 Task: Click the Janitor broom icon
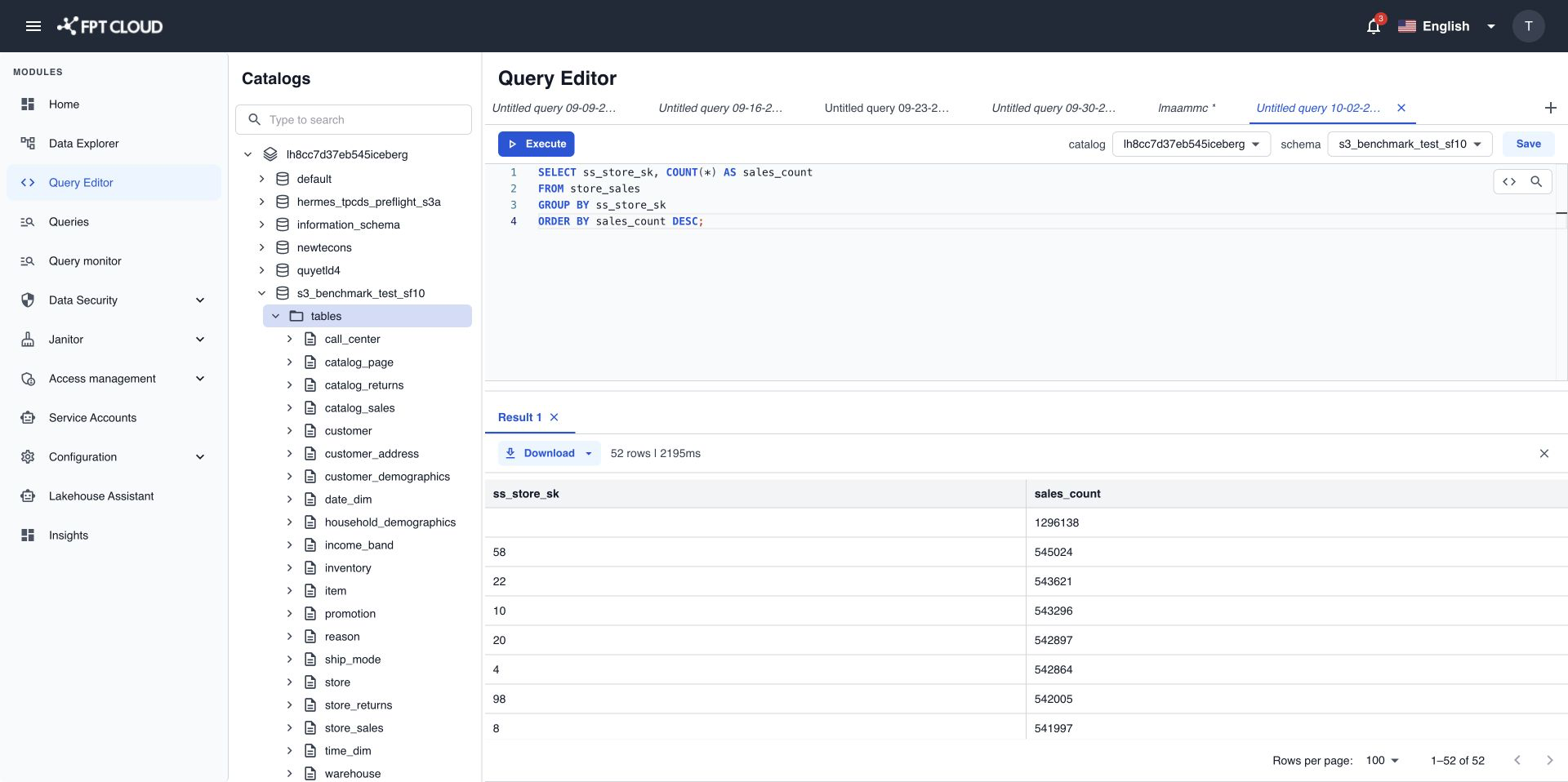(x=28, y=340)
